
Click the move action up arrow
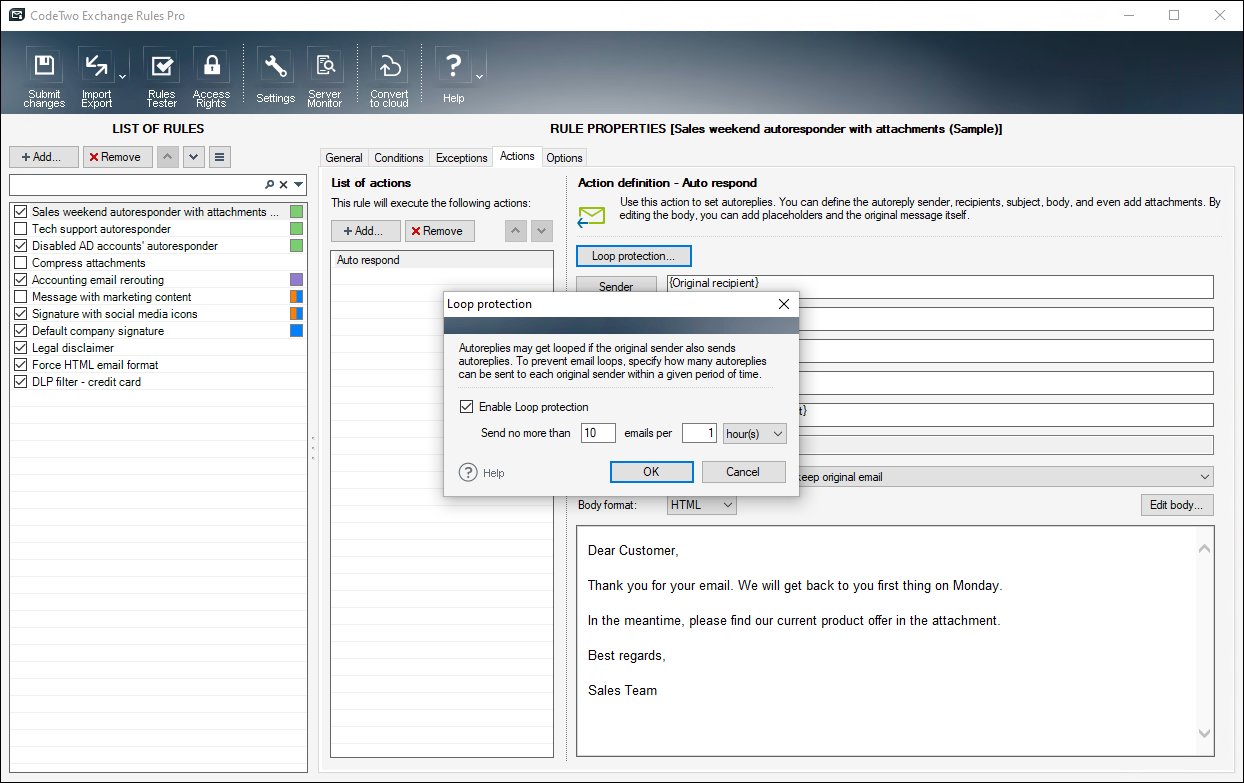(516, 231)
